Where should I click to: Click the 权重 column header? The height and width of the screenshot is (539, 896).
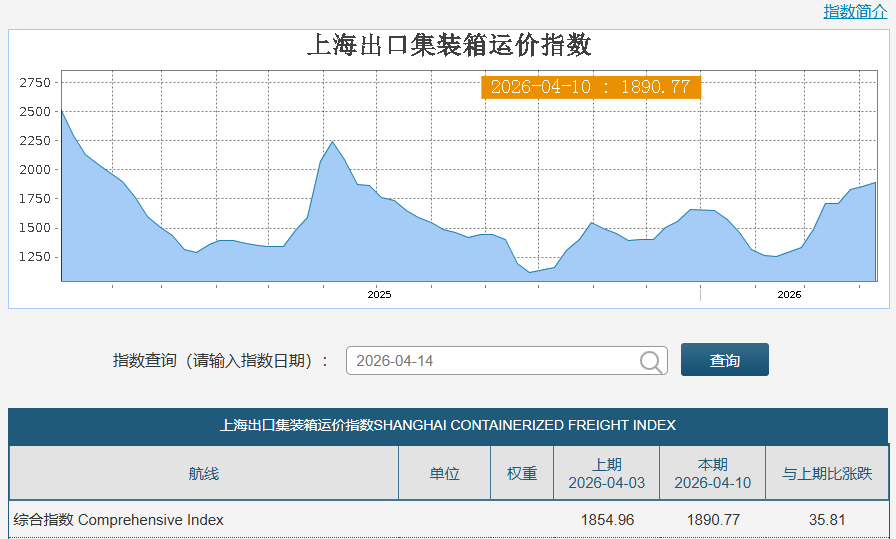coord(522,473)
